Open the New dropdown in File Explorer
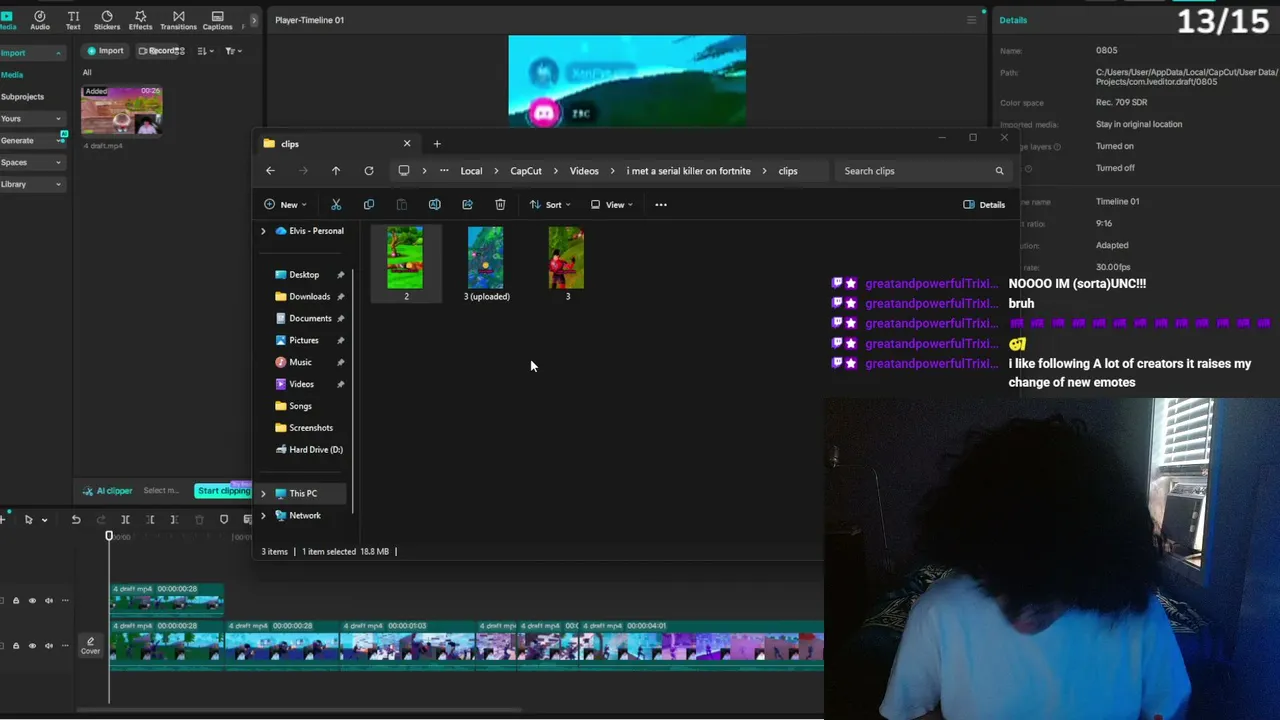Viewport: 1280px width, 720px height. pos(285,205)
